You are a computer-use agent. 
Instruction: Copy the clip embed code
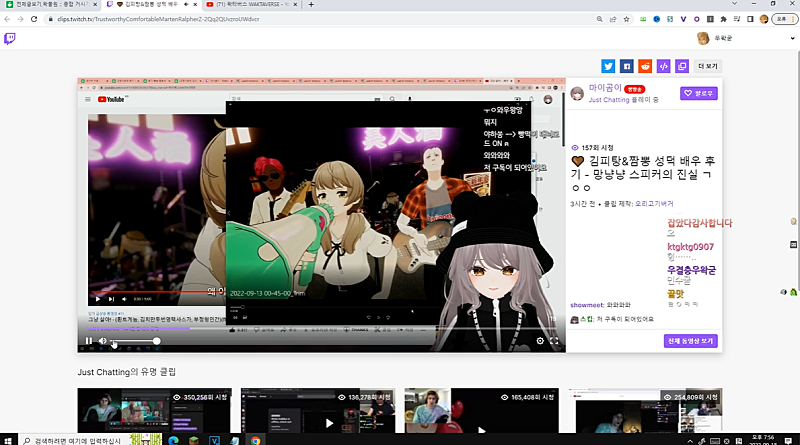[663, 66]
